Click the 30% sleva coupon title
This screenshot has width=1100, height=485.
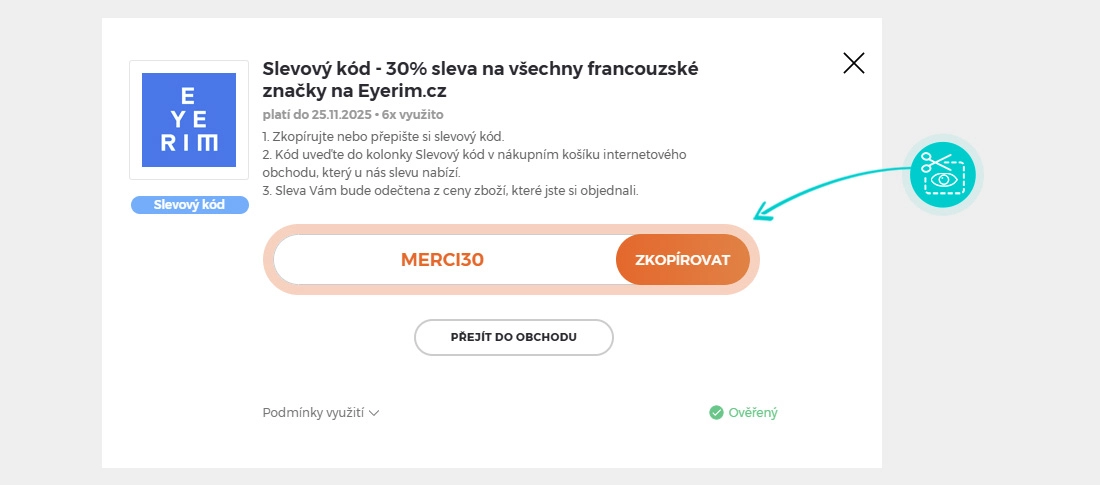tap(480, 69)
